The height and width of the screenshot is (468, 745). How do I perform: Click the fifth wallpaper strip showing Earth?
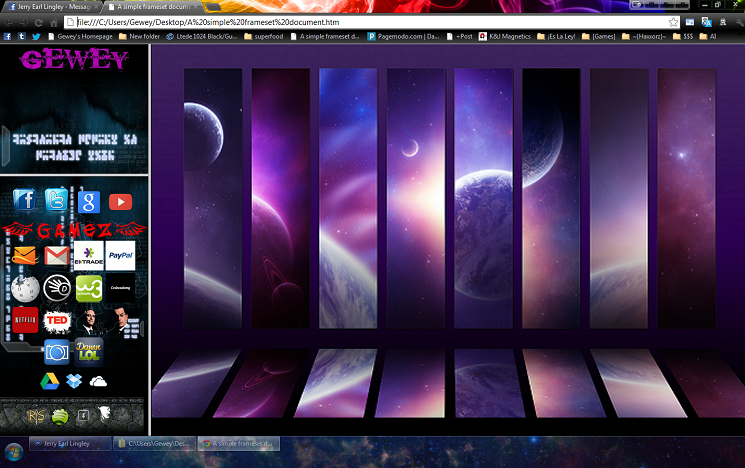click(484, 198)
